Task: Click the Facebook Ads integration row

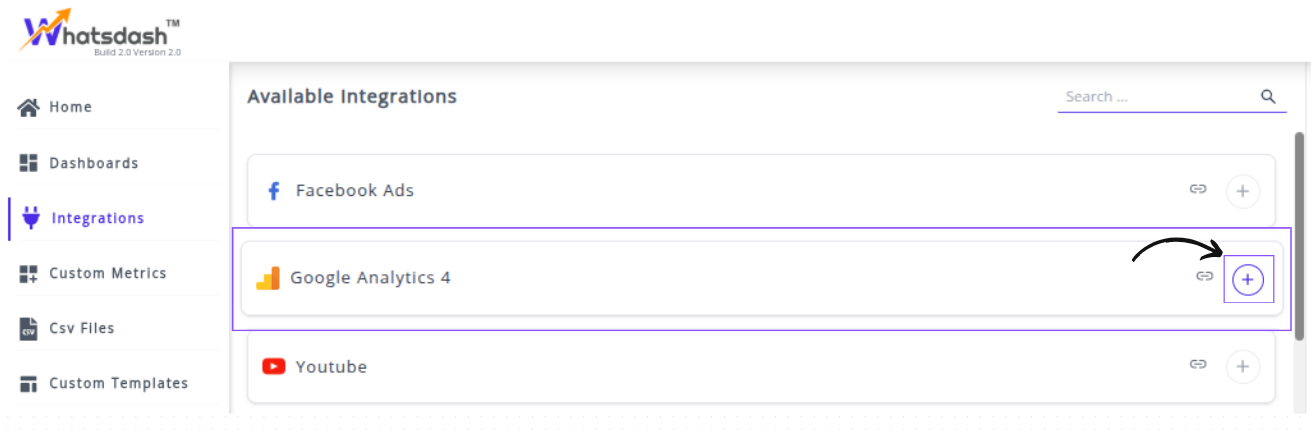Action: pos(700,191)
